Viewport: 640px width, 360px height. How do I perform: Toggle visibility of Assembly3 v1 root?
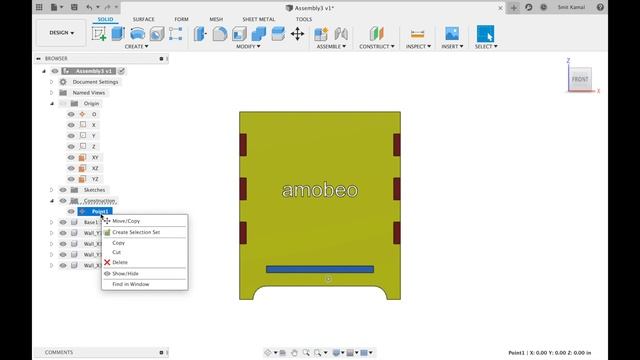coord(55,71)
